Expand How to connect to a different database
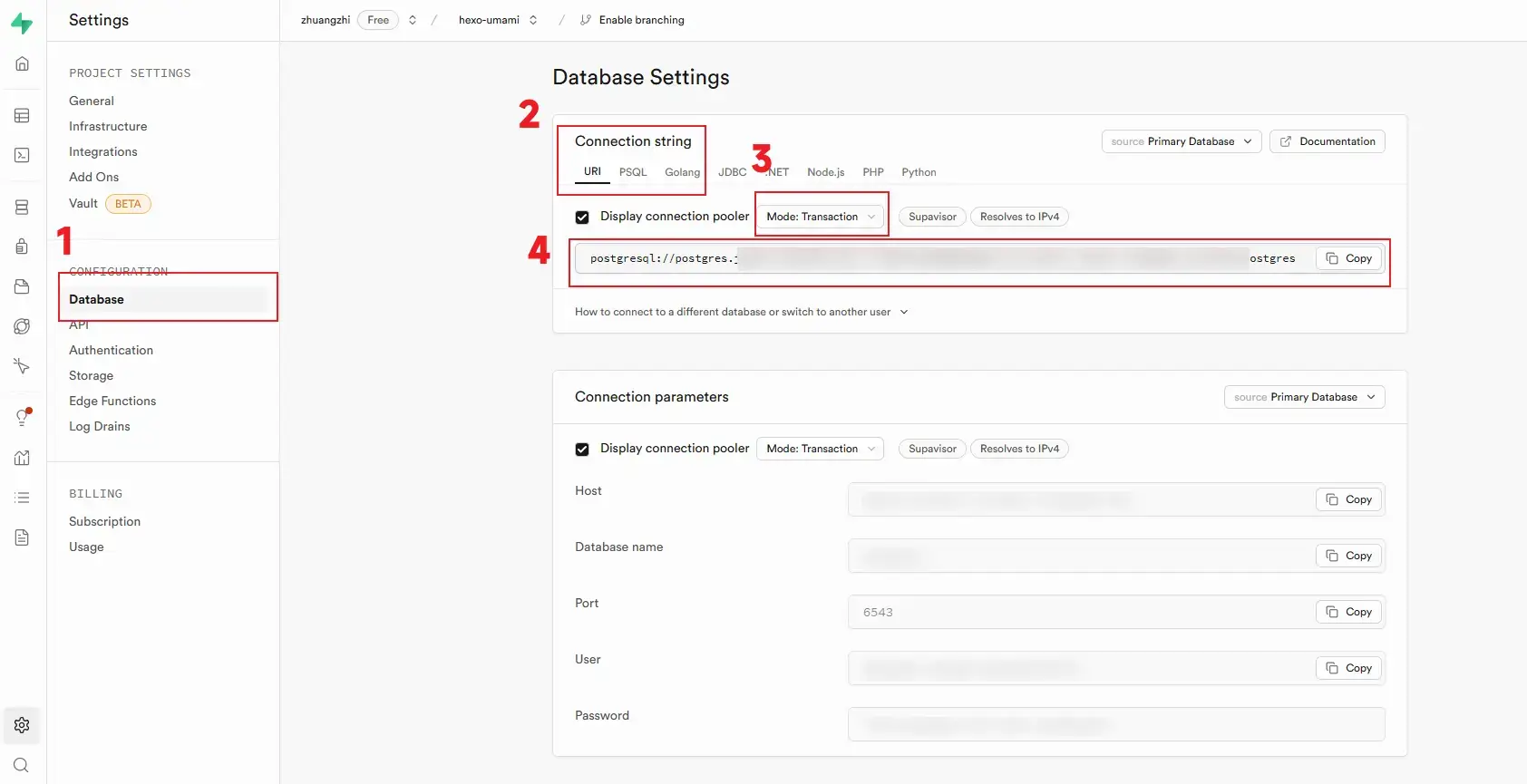Viewport: 1527px width, 784px height. click(x=742, y=312)
